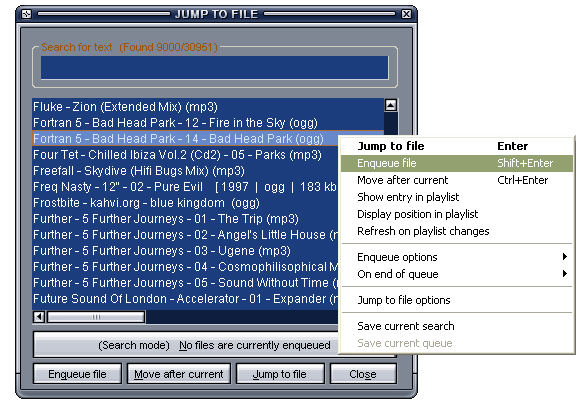Click the Move after current button
The width and height of the screenshot is (585, 402).
(x=179, y=374)
